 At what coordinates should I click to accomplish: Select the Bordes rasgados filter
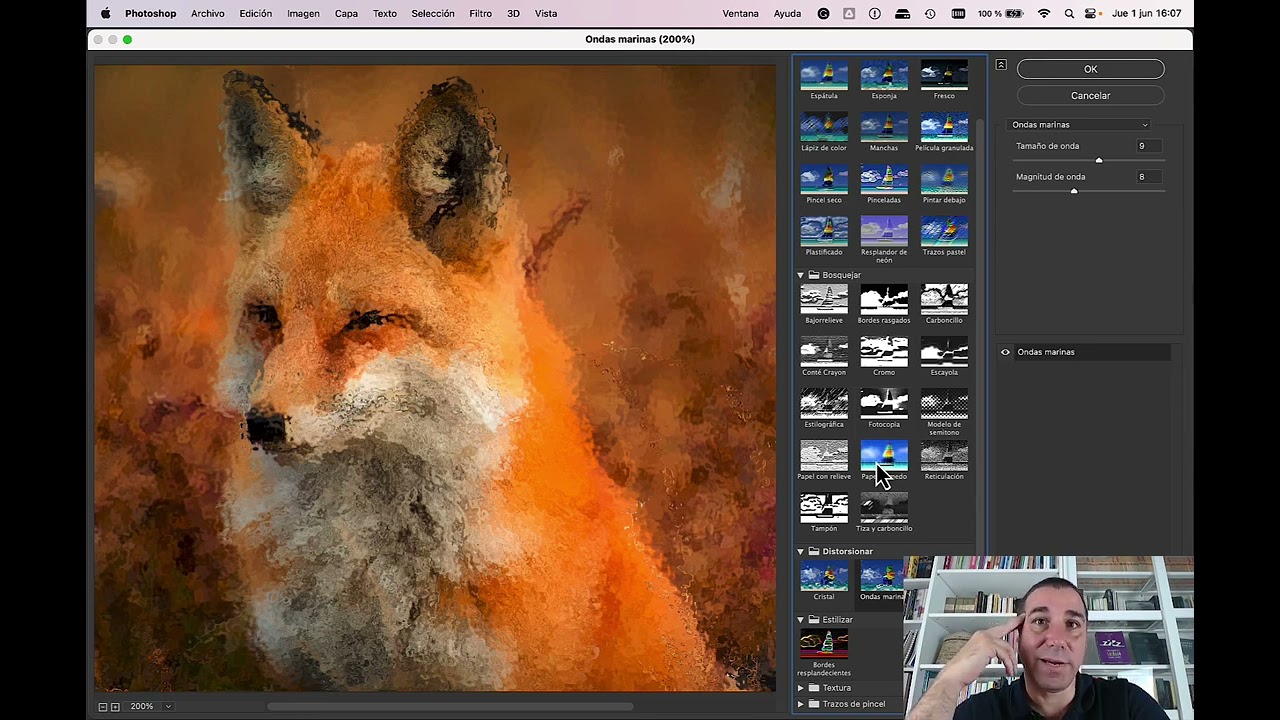point(884,299)
